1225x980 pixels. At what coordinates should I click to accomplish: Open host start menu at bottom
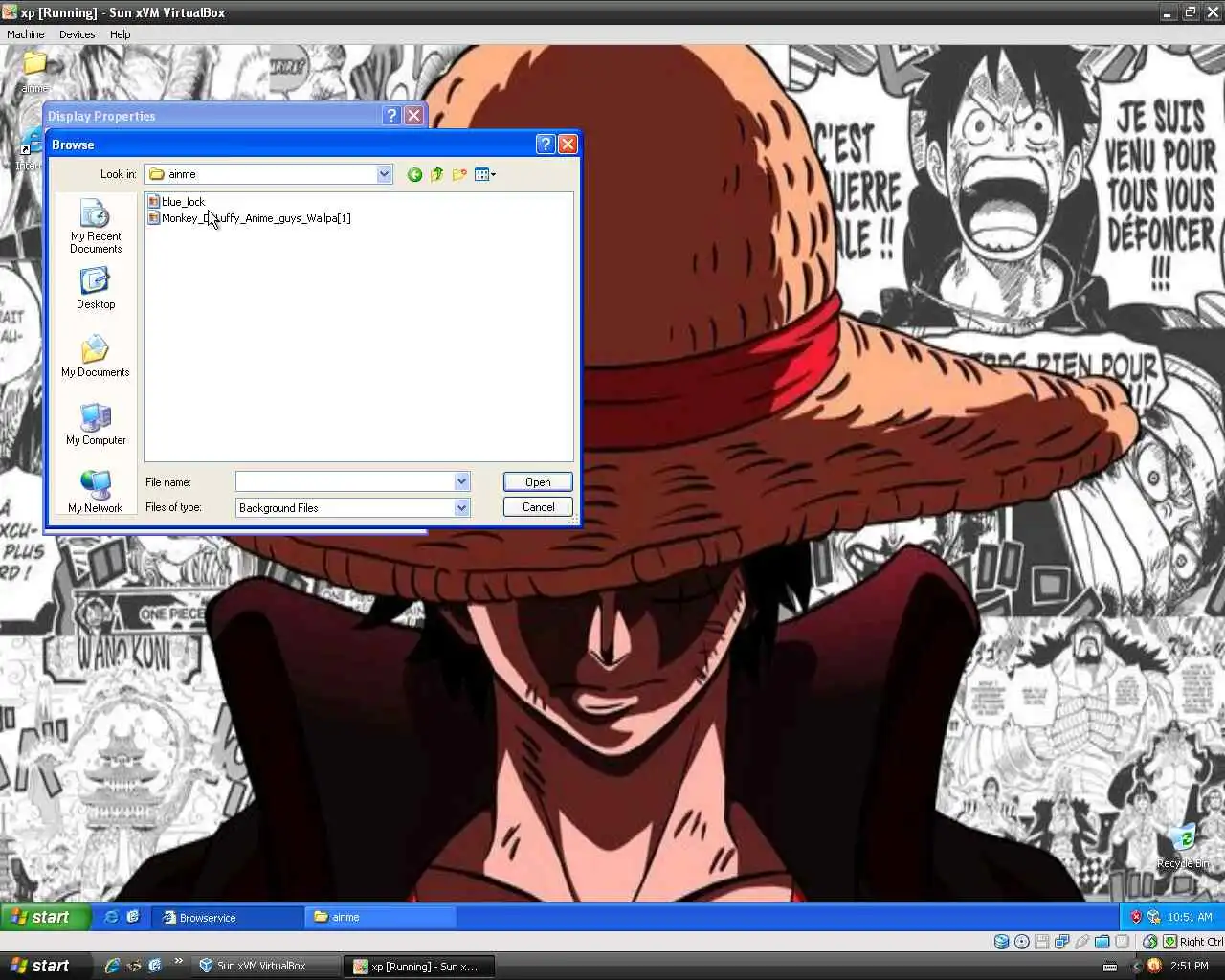45,966
